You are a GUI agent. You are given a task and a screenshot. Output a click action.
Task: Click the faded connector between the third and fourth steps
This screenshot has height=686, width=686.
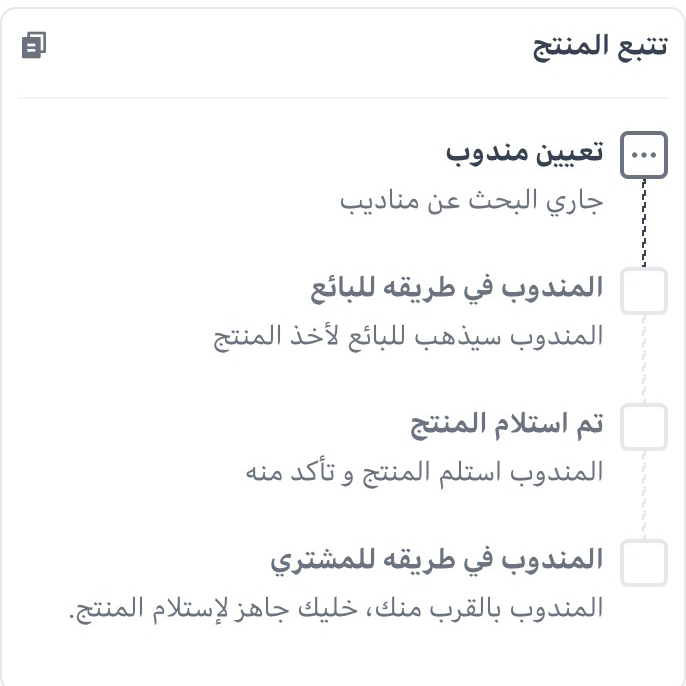(x=644, y=495)
